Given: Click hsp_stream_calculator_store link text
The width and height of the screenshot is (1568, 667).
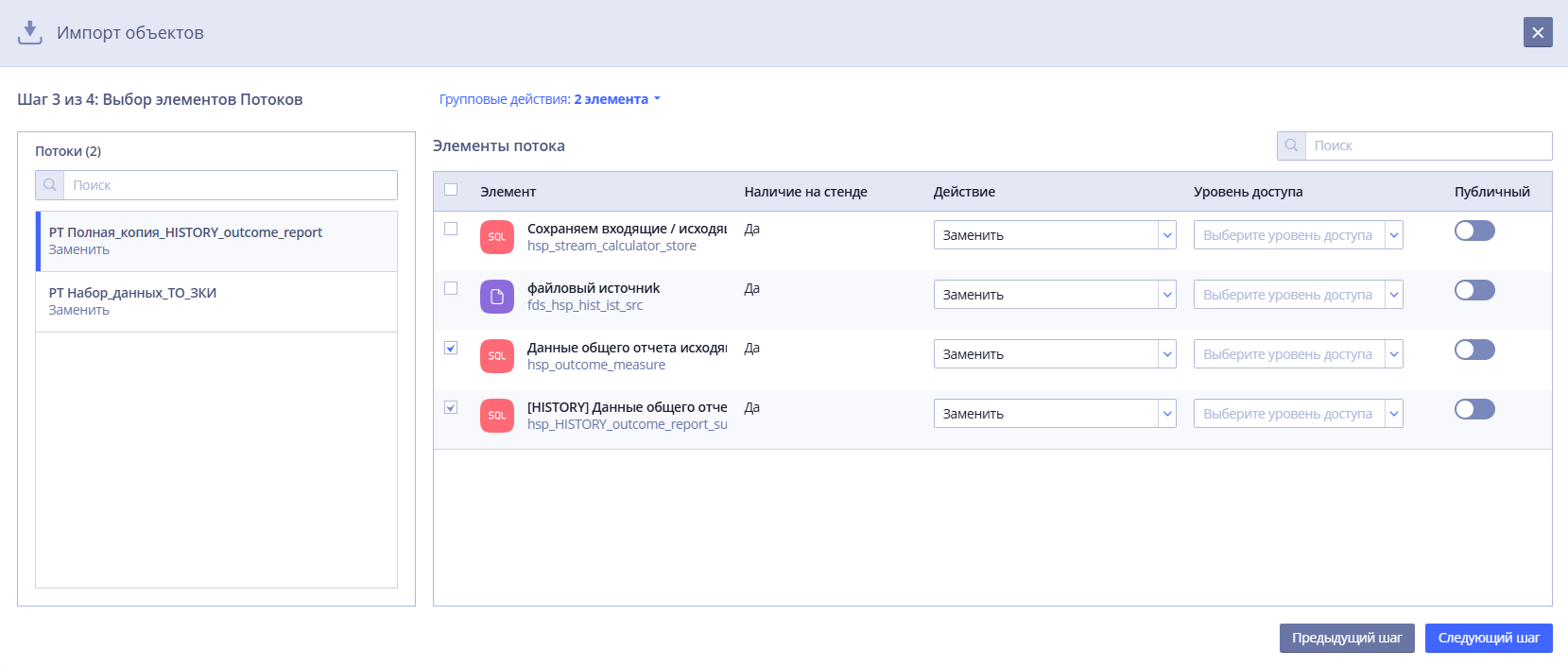Looking at the screenshot, I should point(612,246).
